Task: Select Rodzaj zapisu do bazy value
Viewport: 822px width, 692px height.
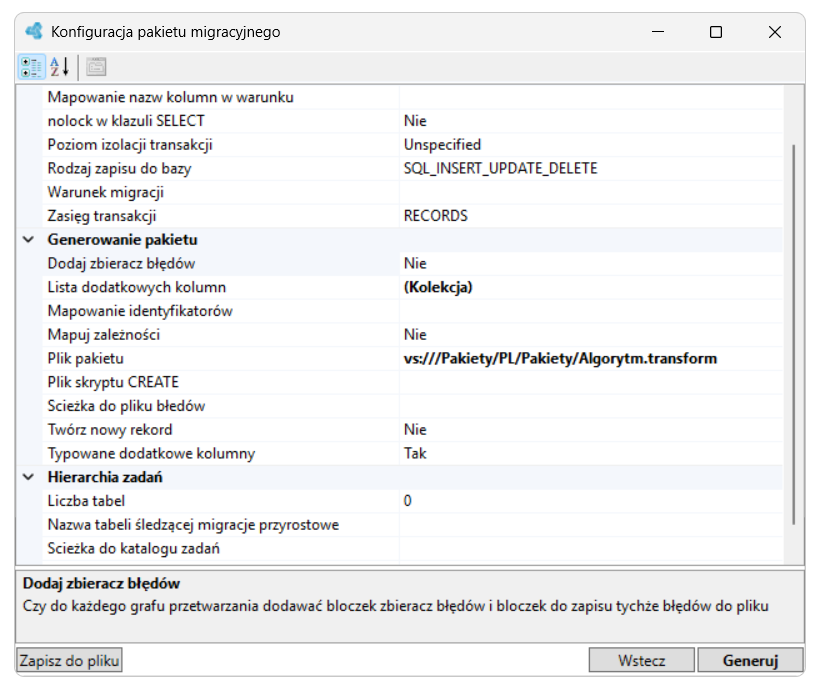Action: coord(591,168)
